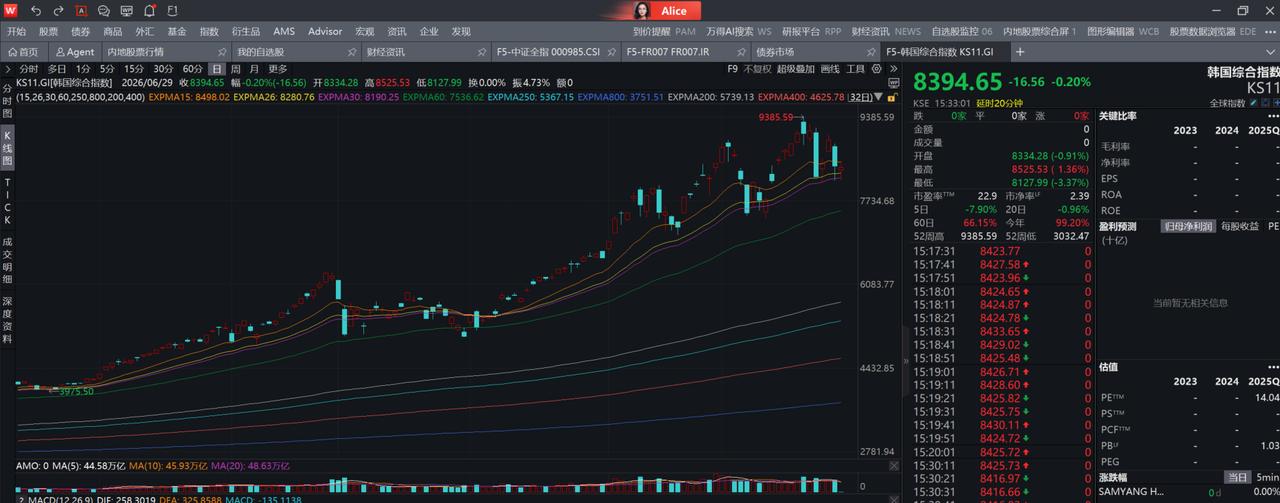Open the 宏观 menu
The width and height of the screenshot is (1280, 503).
point(364,31)
